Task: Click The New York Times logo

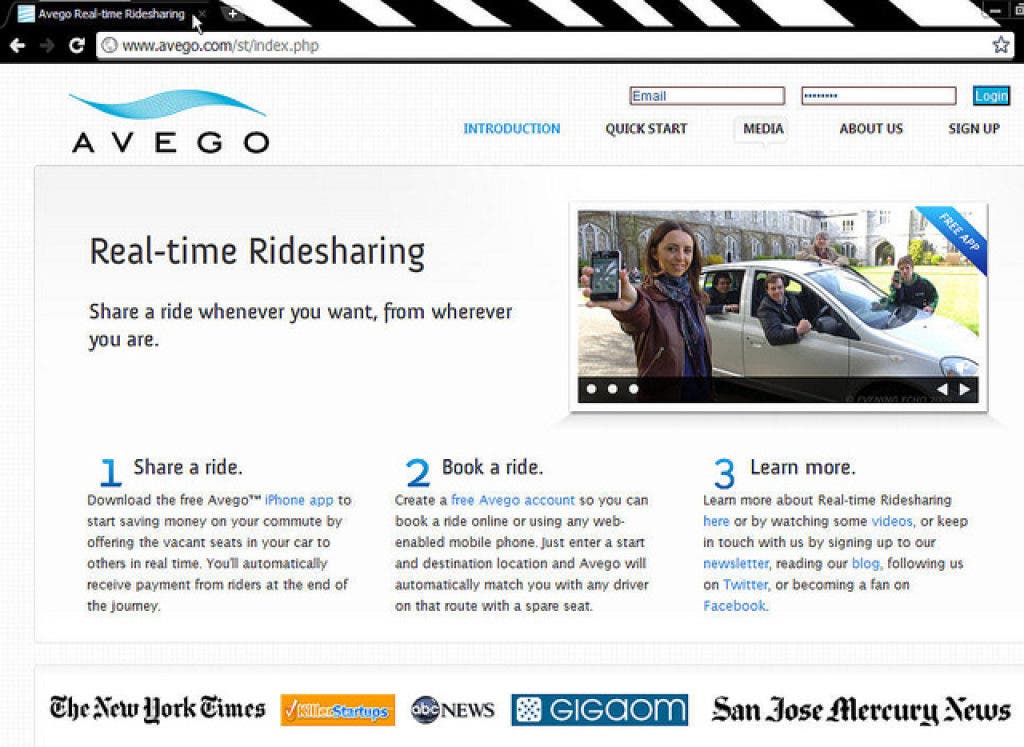Action: (158, 709)
